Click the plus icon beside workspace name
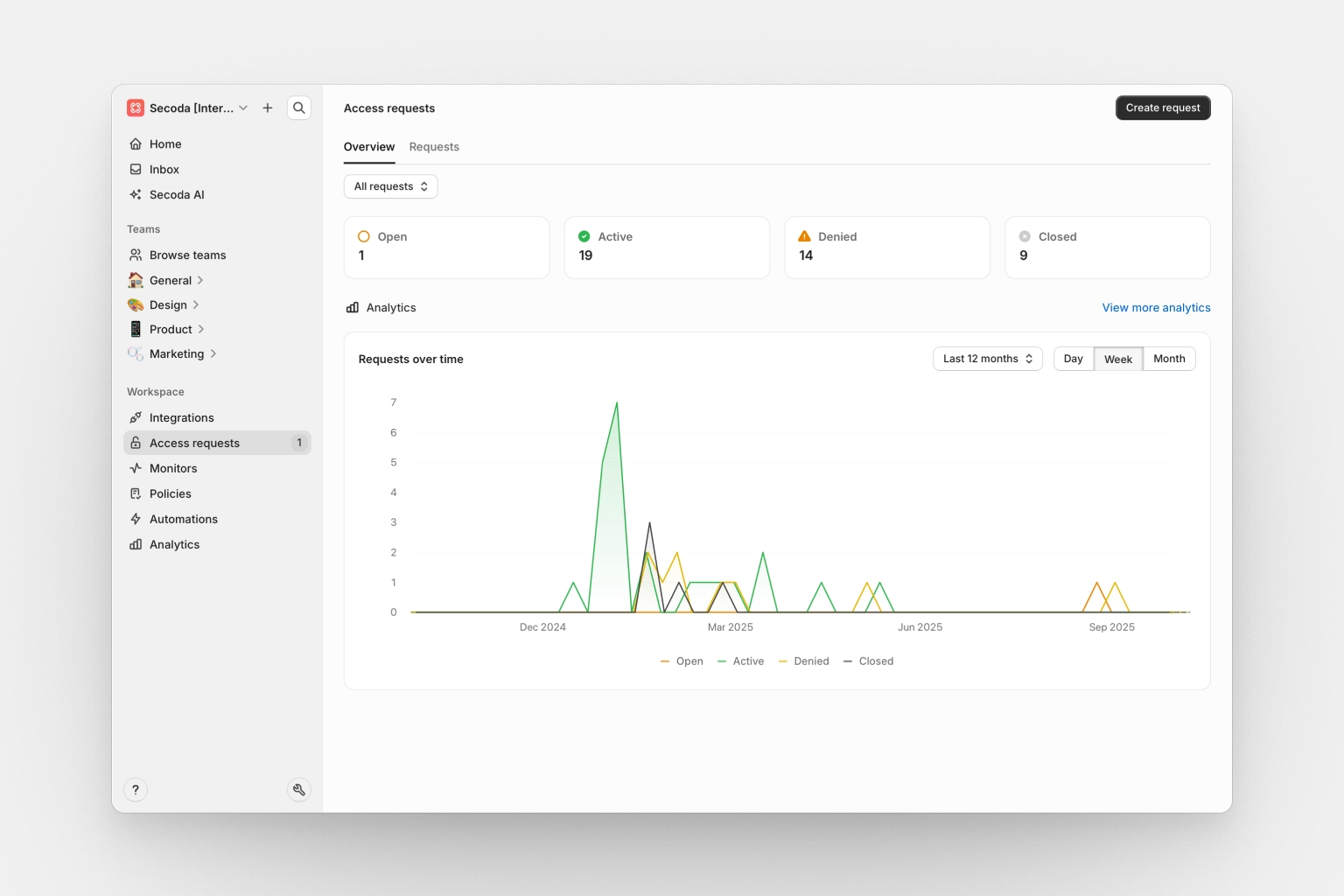Screen dimensions: 1344x896 [x=268, y=108]
